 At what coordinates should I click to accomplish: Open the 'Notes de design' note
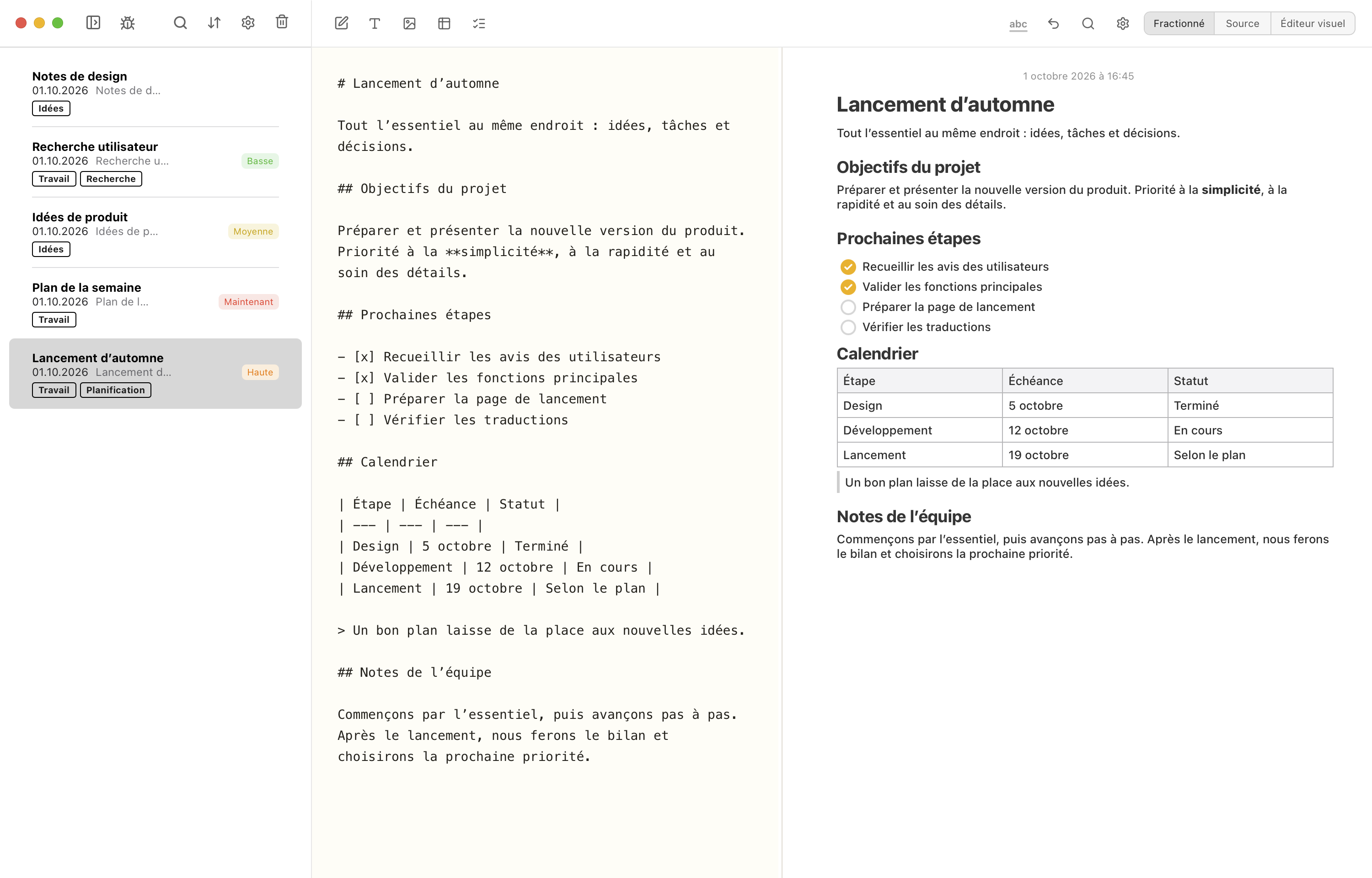[x=155, y=92]
